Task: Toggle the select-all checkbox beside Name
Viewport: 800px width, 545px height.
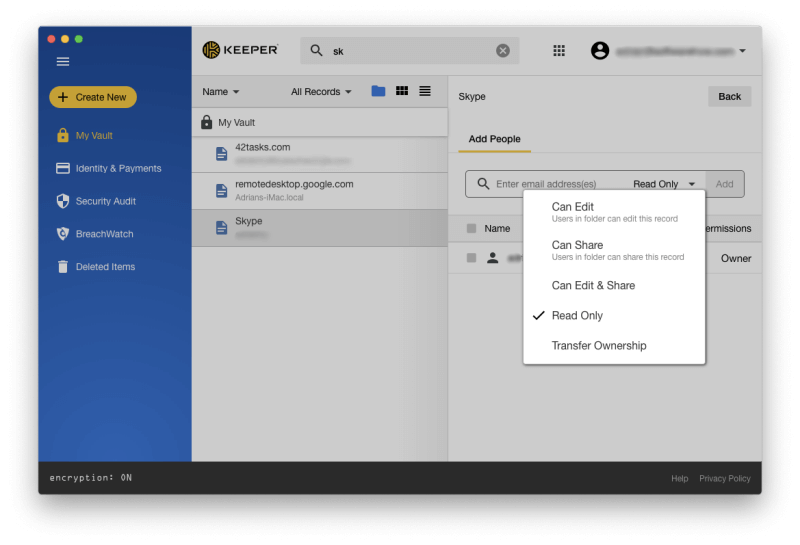Action: tap(471, 228)
